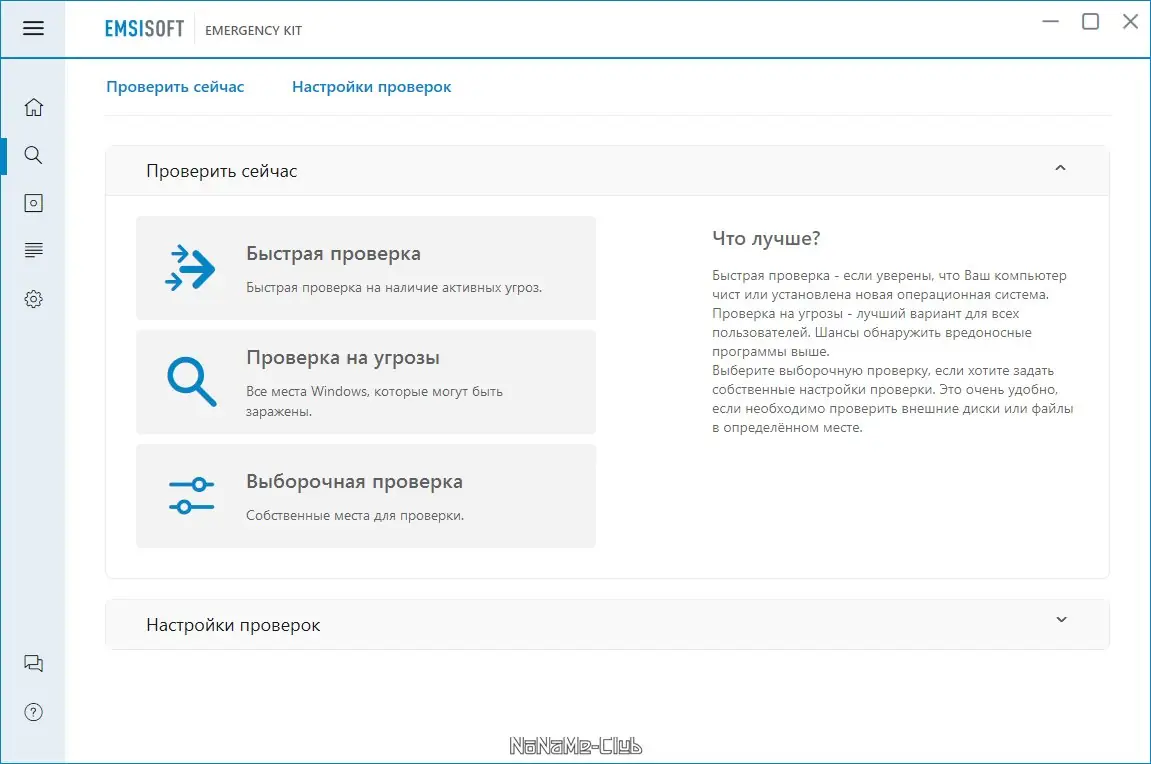The height and width of the screenshot is (764, 1151).
Task: Toggle the hamburger menu at top left
Action: (x=33, y=28)
